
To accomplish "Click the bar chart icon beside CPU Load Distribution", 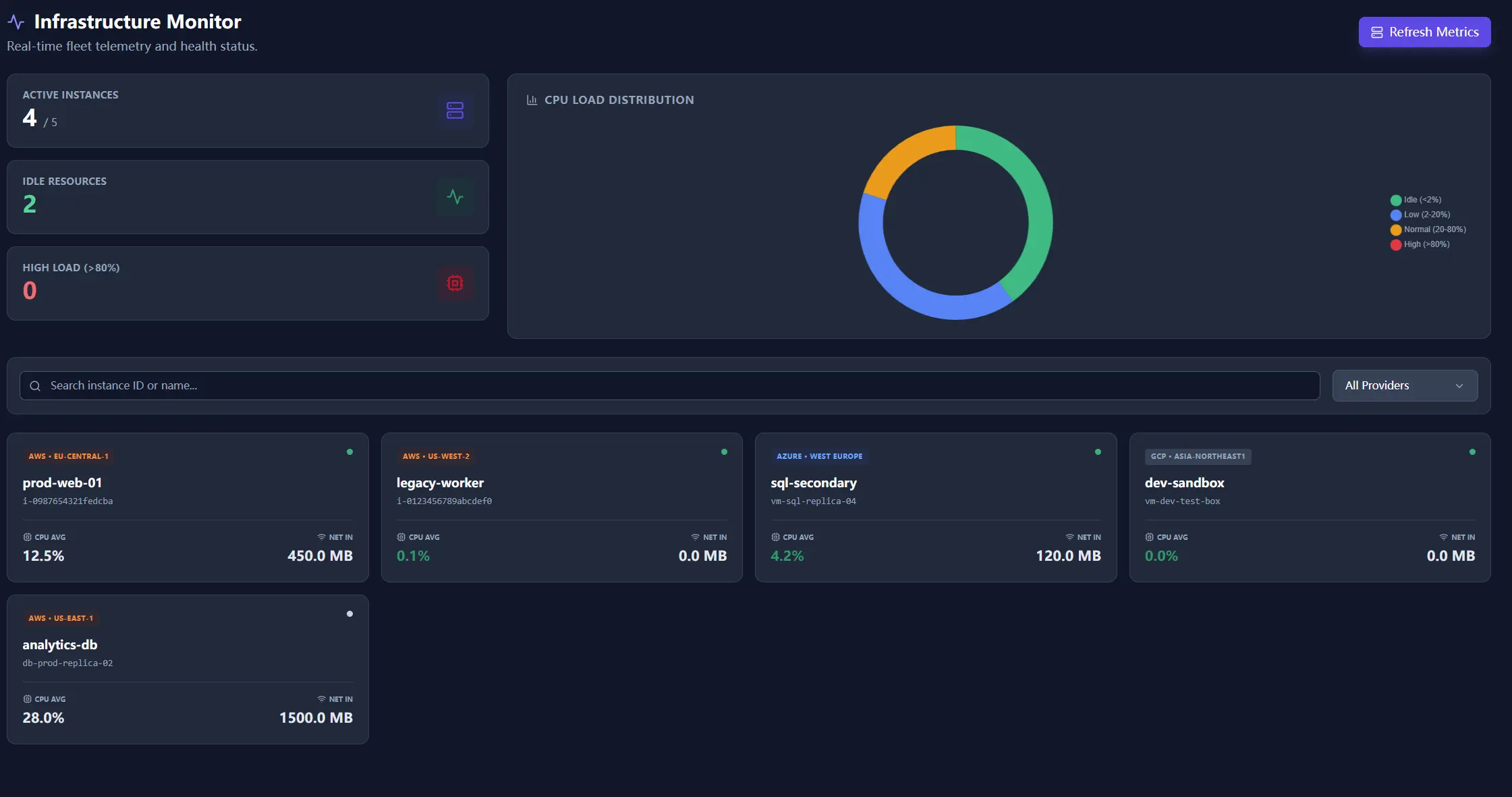I will (x=532, y=100).
